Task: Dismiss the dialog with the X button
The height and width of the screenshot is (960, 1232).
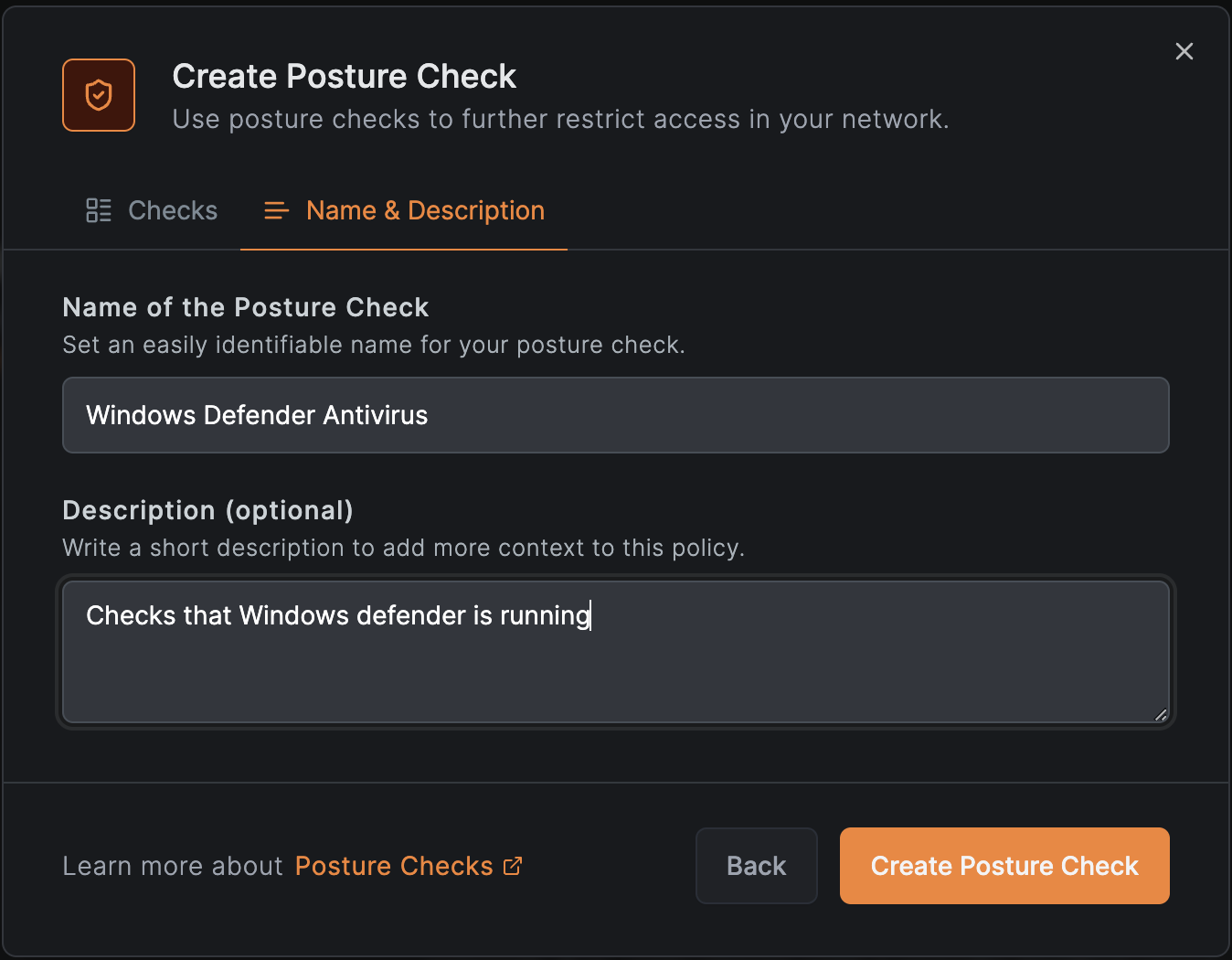Action: [1184, 51]
